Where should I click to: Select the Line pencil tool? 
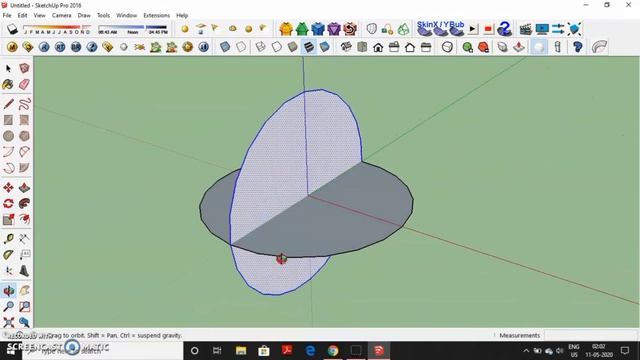click(8, 104)
